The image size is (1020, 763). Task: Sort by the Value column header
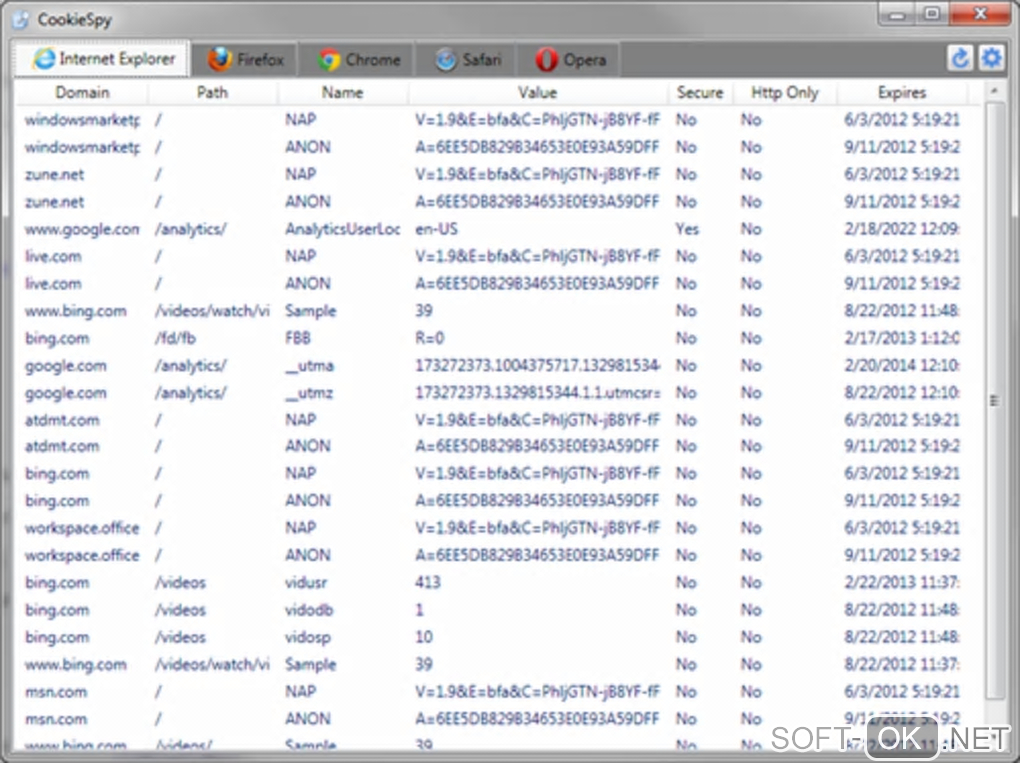click(538, 92)
